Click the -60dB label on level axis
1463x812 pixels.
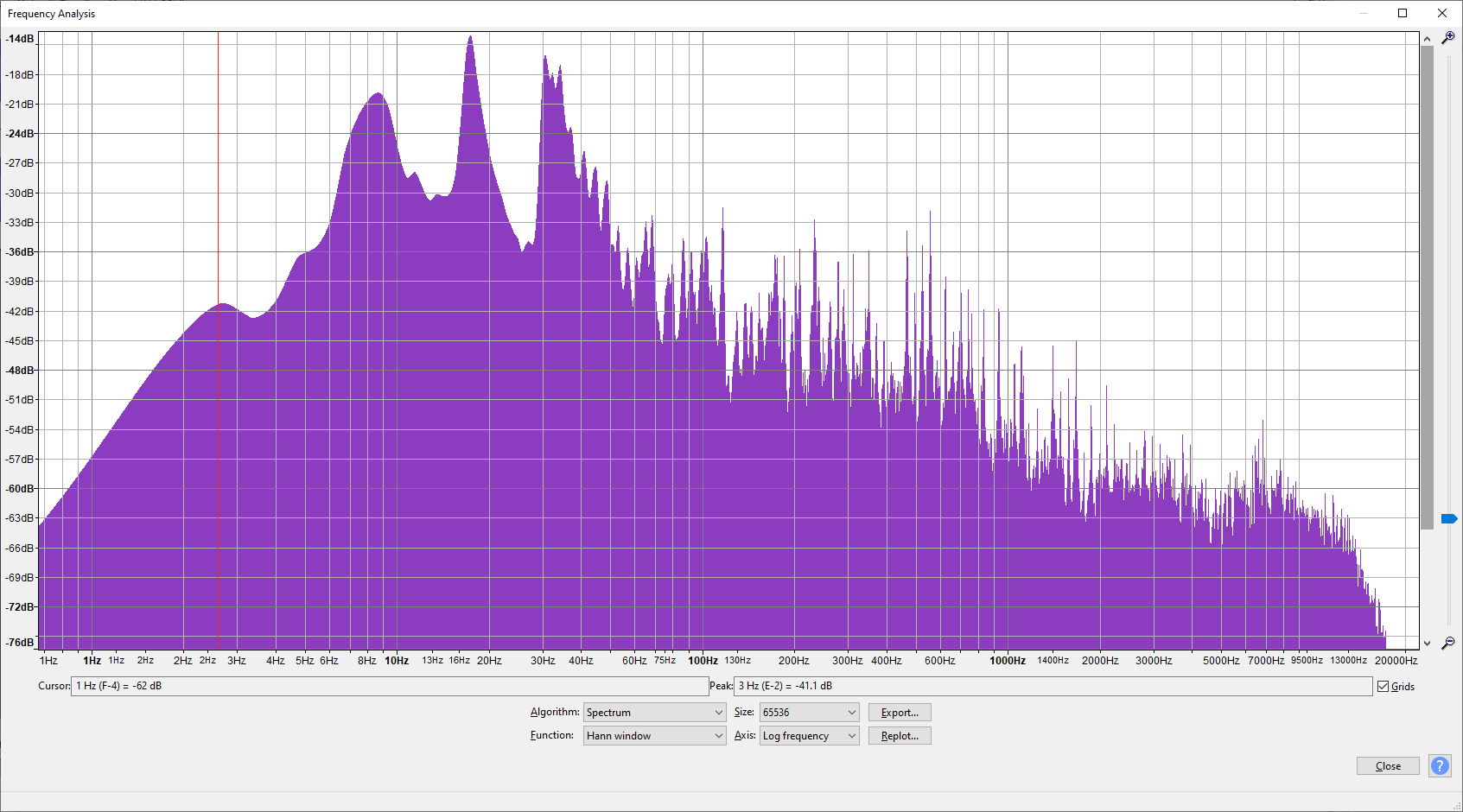coord(20,489)
